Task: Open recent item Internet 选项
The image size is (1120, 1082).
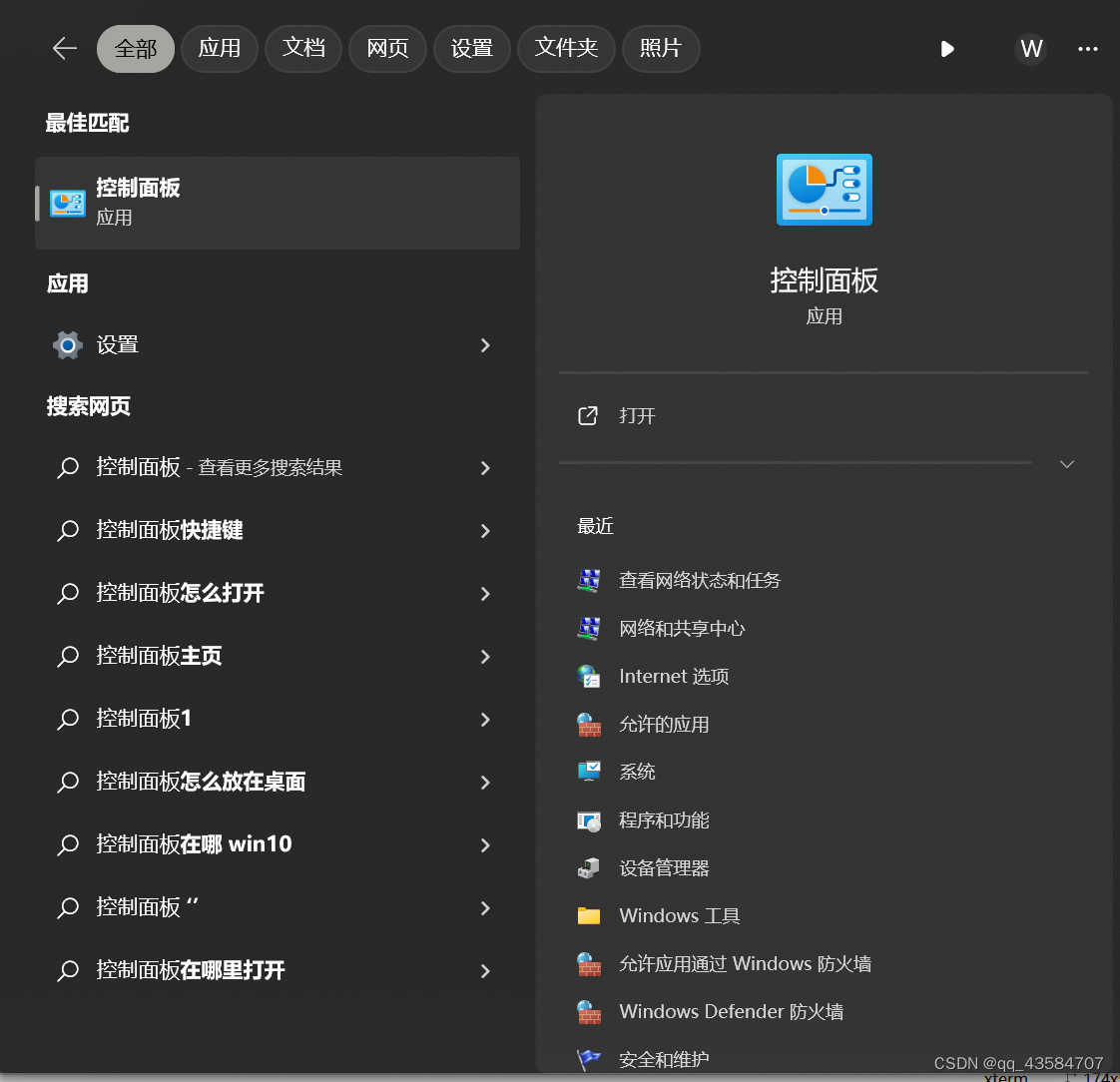Action: (x=674, y=677)
